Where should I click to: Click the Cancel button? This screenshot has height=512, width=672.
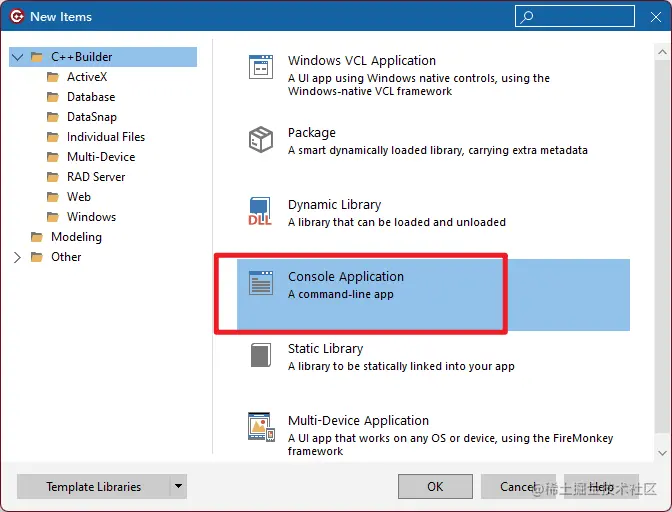tap(518, 486)
